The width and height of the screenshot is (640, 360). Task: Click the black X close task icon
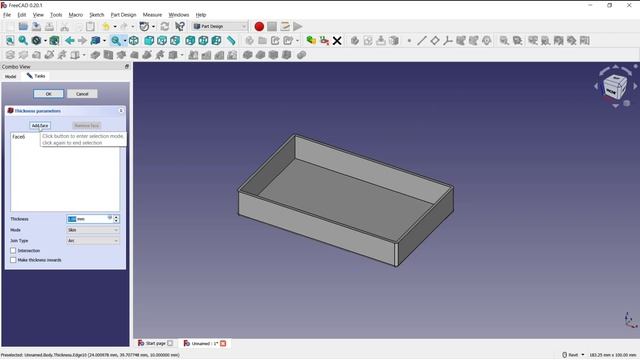(337, 40)
